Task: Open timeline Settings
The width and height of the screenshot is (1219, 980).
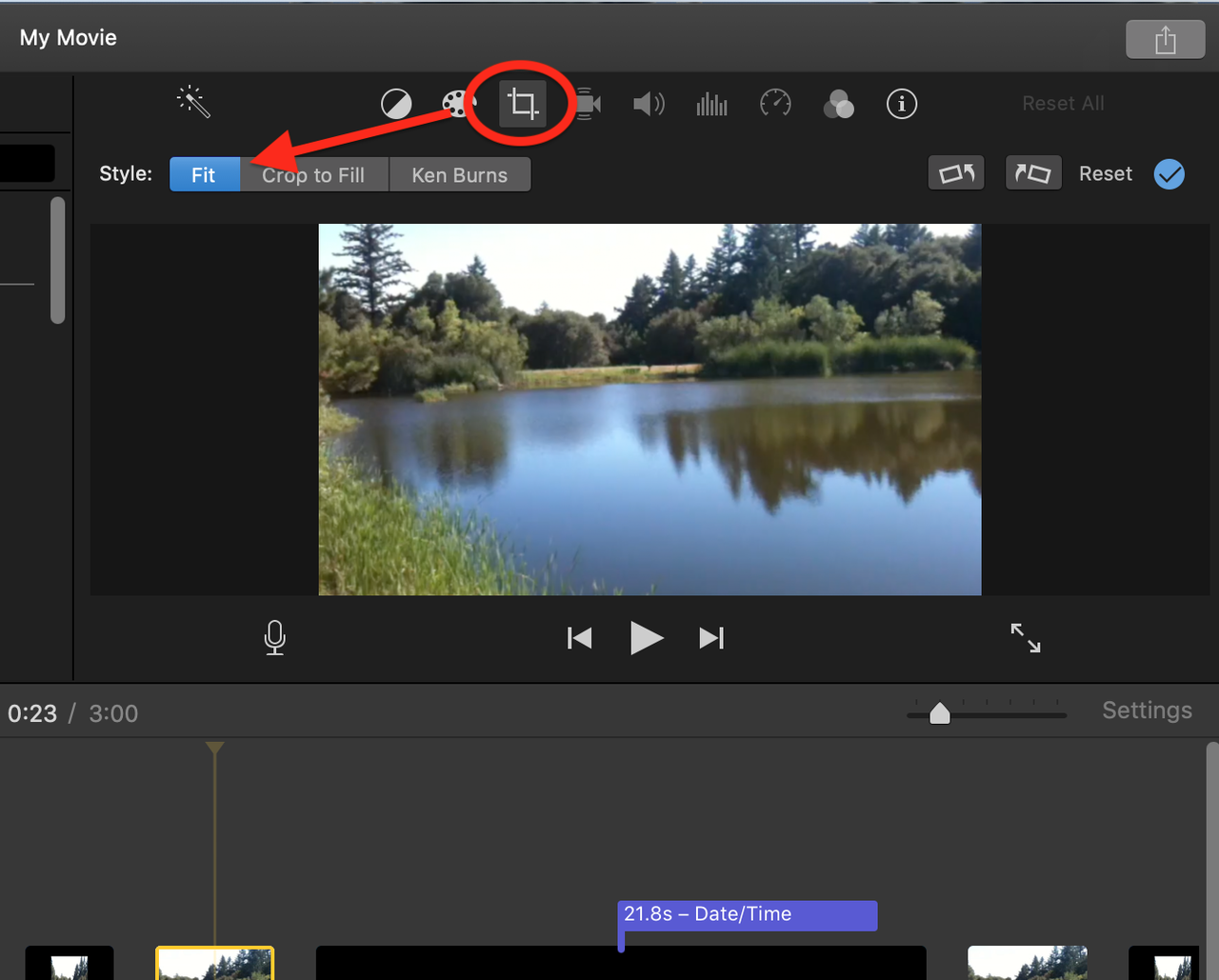Action: (x=1147, y=710)
